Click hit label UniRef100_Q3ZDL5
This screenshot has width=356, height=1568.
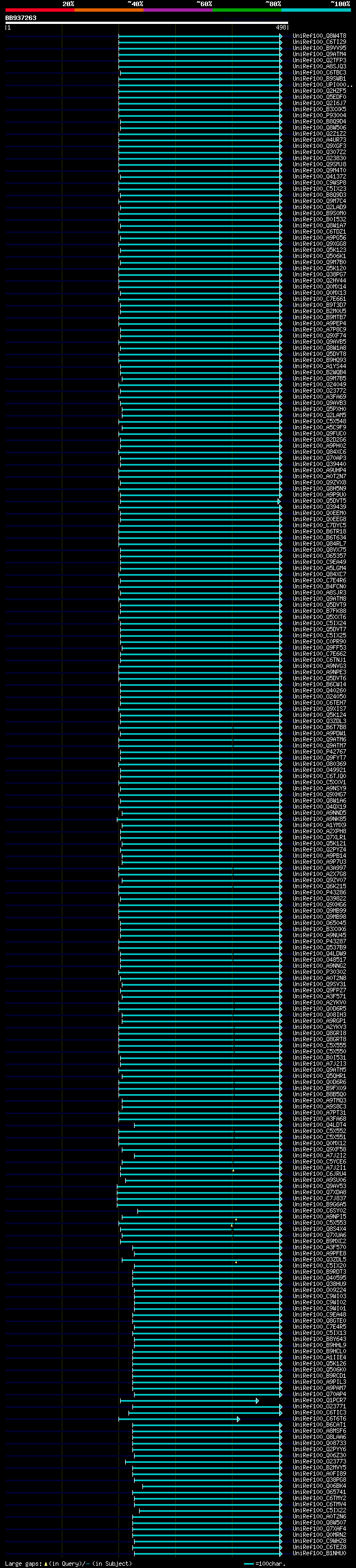pyautogui.click(x=319, y=1259)
